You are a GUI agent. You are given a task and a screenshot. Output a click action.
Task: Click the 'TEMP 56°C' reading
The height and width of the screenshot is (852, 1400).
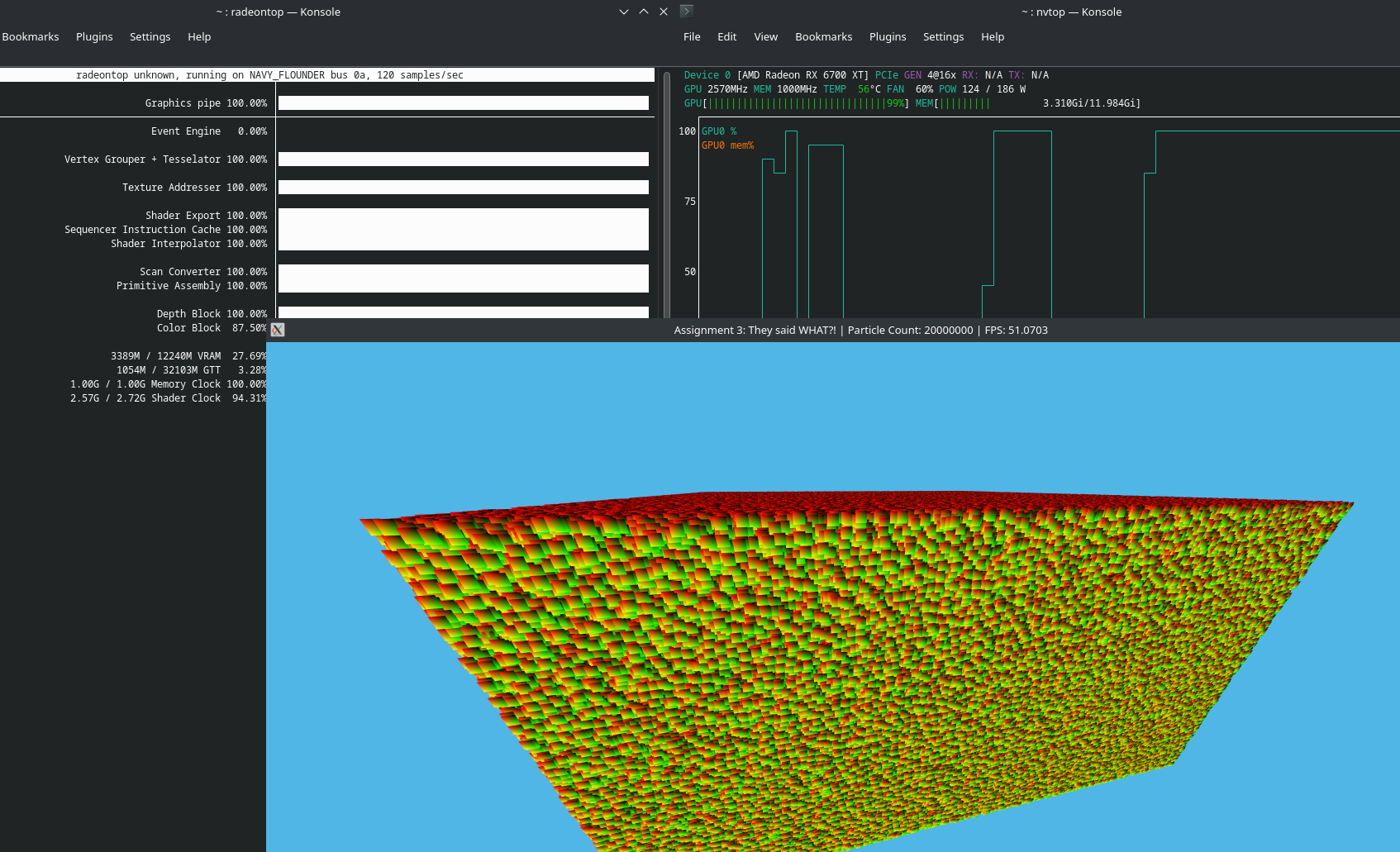(852, 89)
